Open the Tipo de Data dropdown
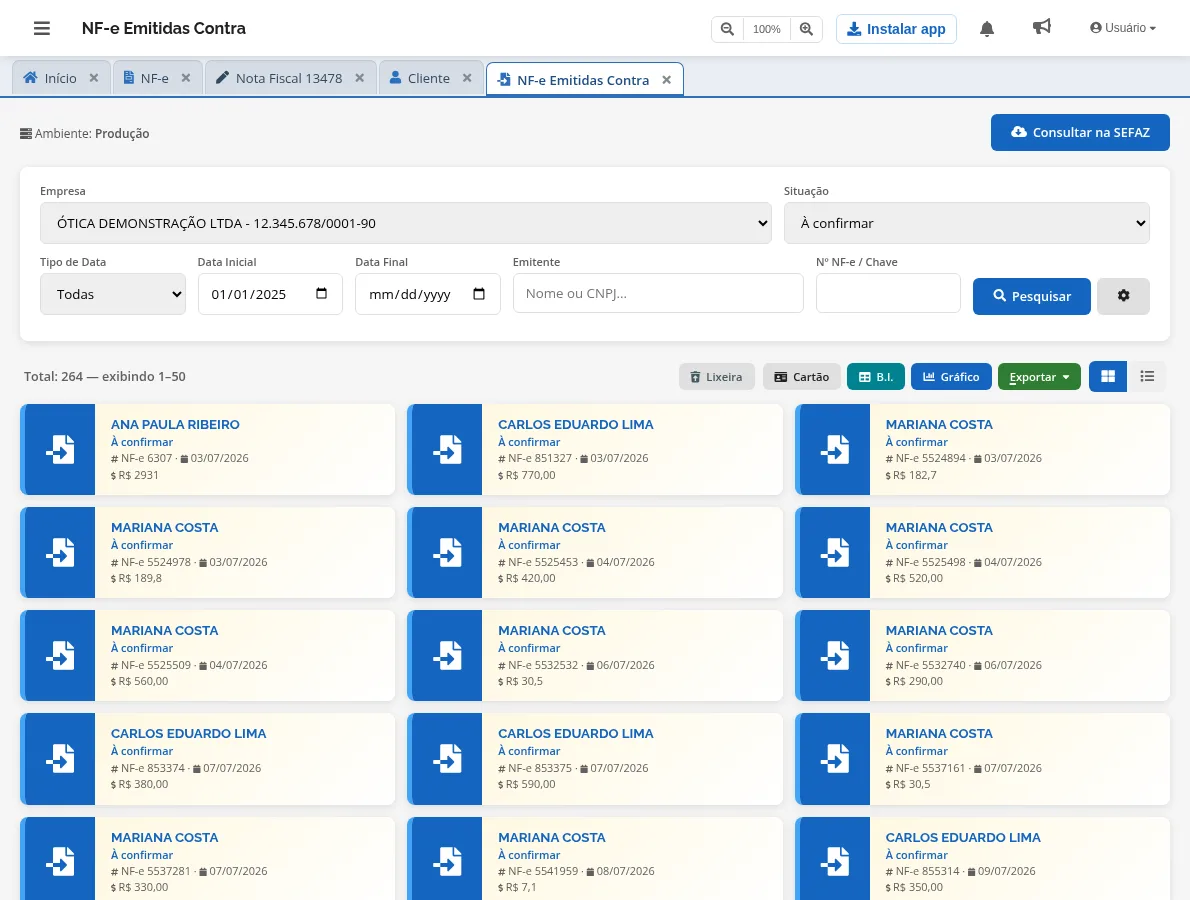 pos(113,294)
